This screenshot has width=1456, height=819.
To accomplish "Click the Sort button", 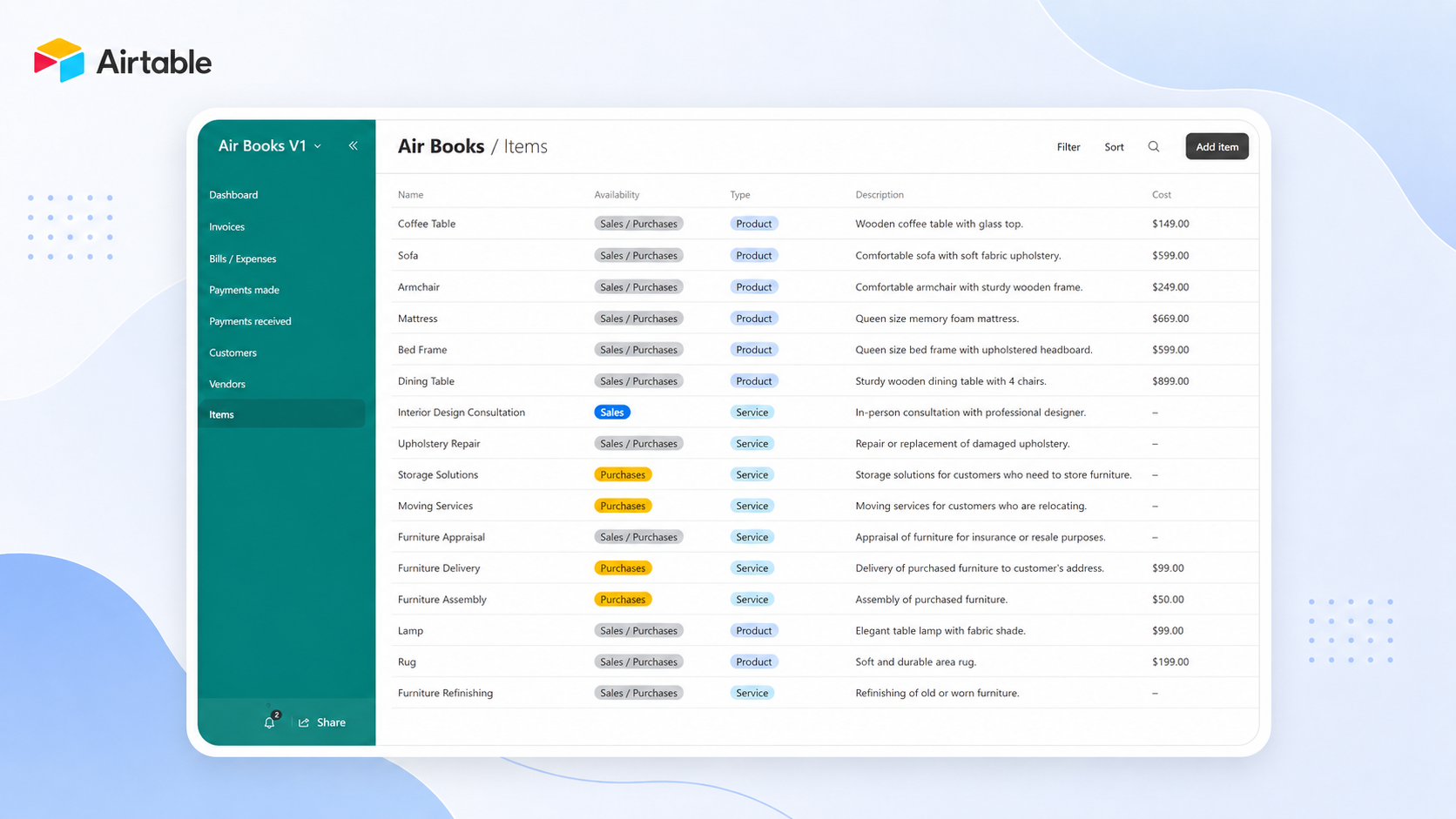I will pyautogui.click(x=1114, y=147).
